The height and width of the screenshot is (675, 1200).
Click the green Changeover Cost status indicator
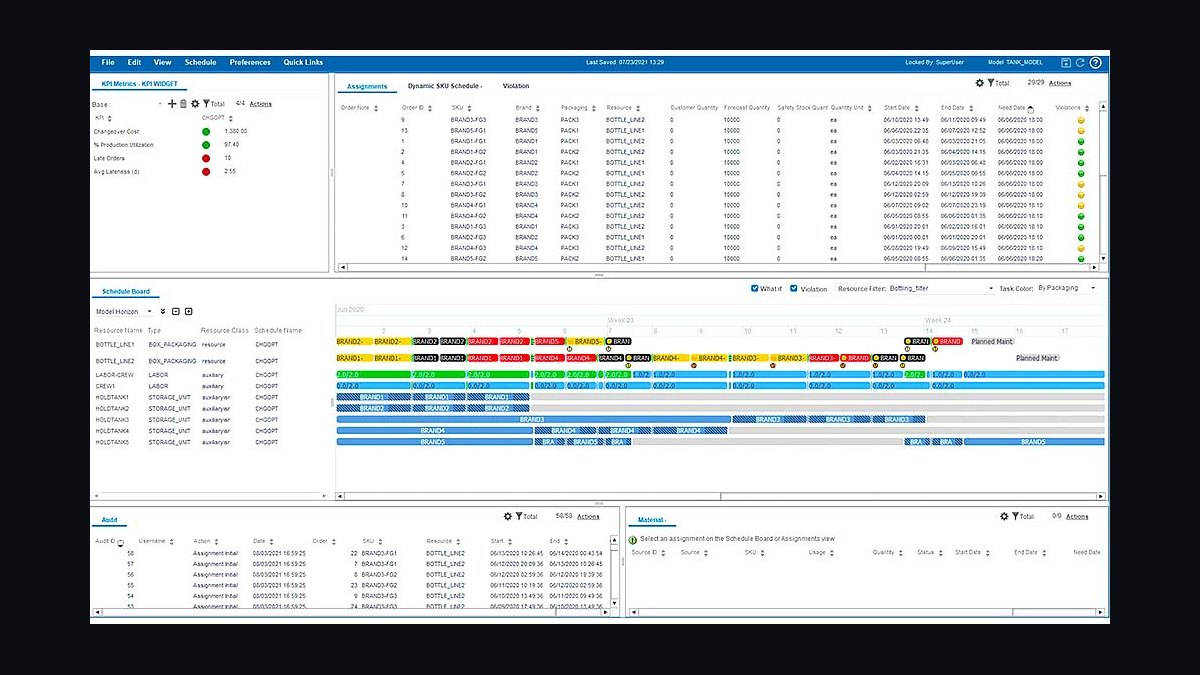point(206,131)
